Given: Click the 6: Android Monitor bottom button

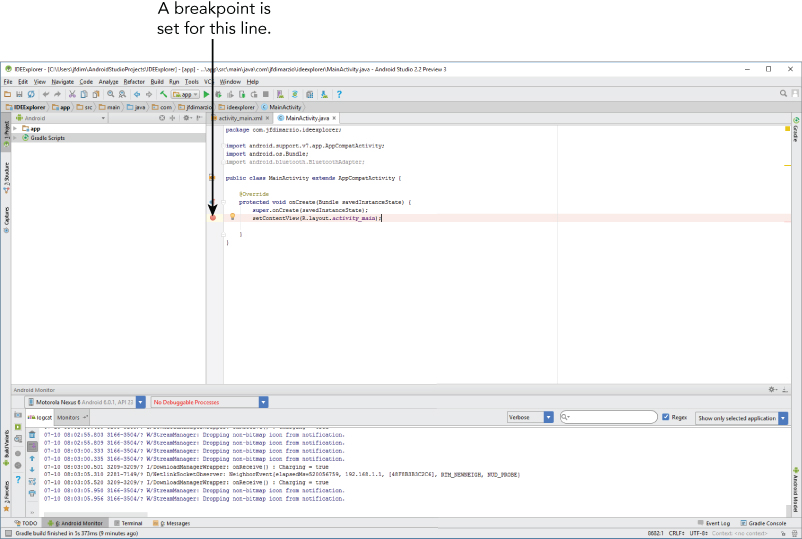Looking at the screenshot, I should (76, 523).
